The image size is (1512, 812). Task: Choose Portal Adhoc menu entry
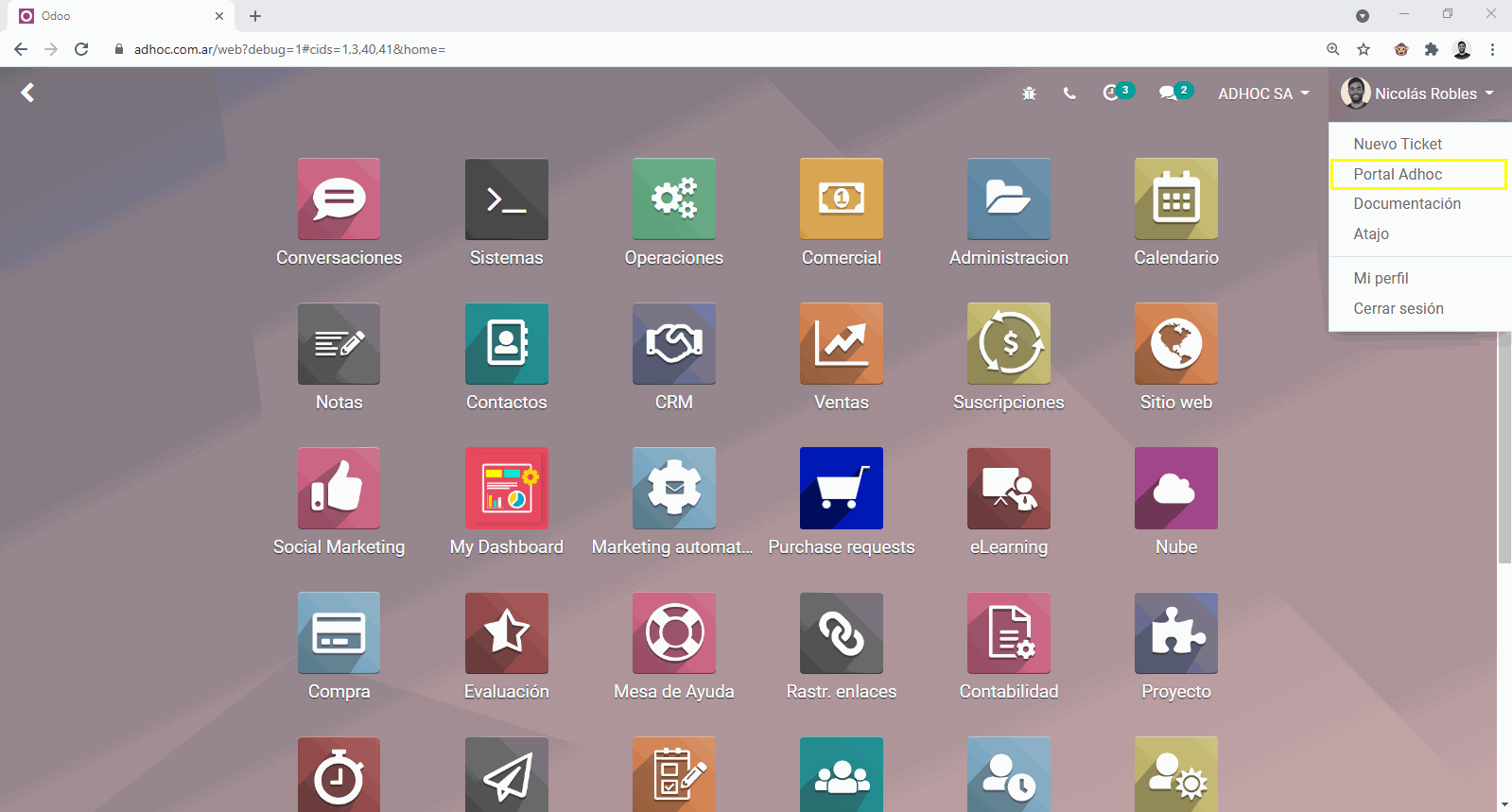(1398, 174)
